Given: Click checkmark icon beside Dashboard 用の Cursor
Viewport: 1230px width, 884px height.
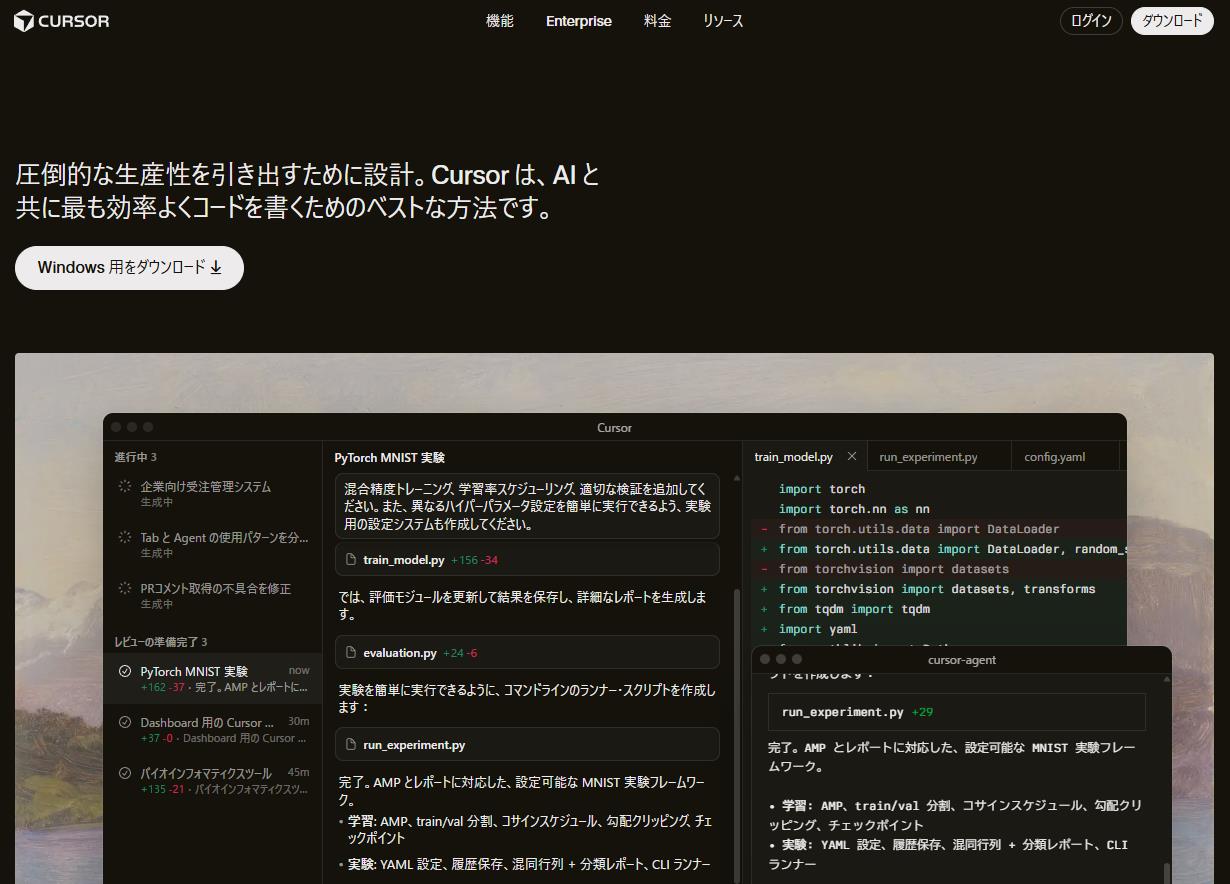Looking at the screenshot, I should [x=125, y=722].
